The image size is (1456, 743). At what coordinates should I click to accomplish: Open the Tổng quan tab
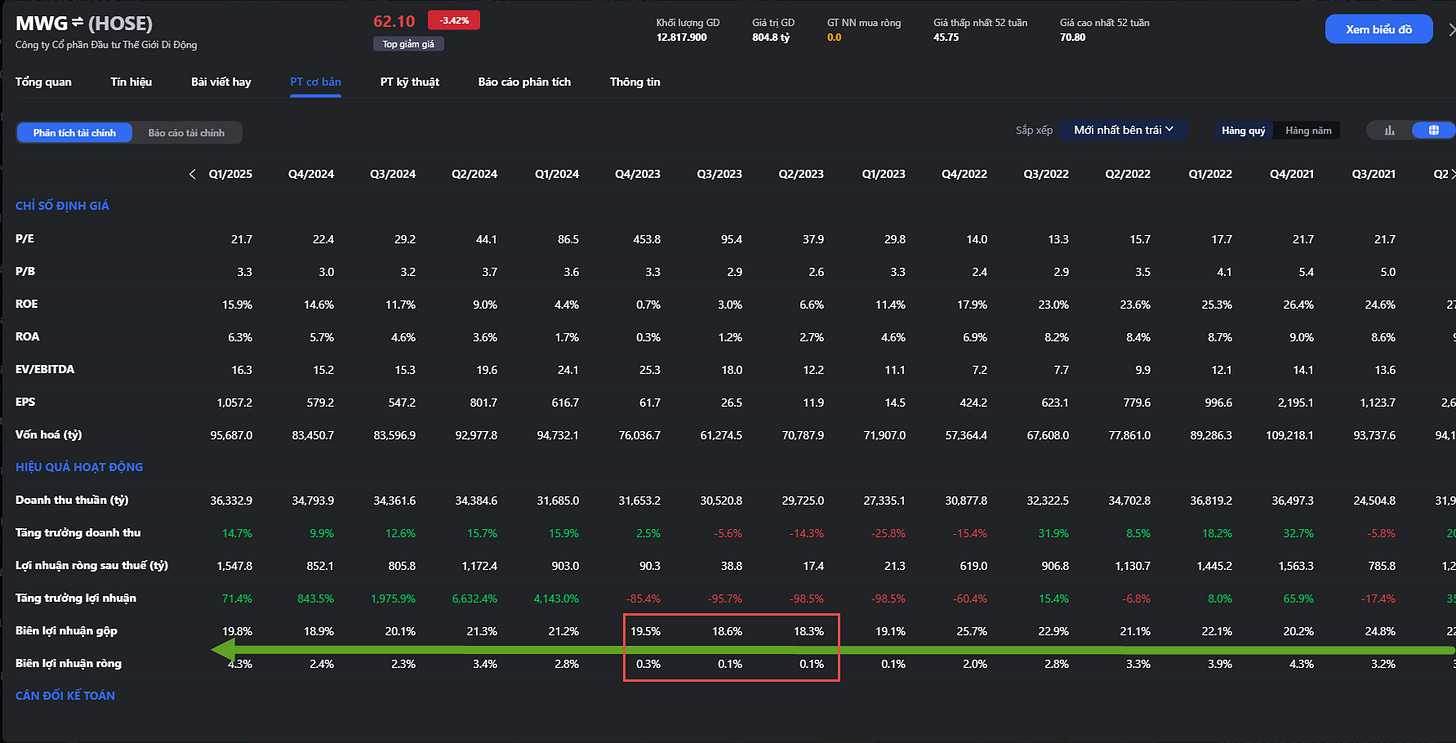click(43, 82)
